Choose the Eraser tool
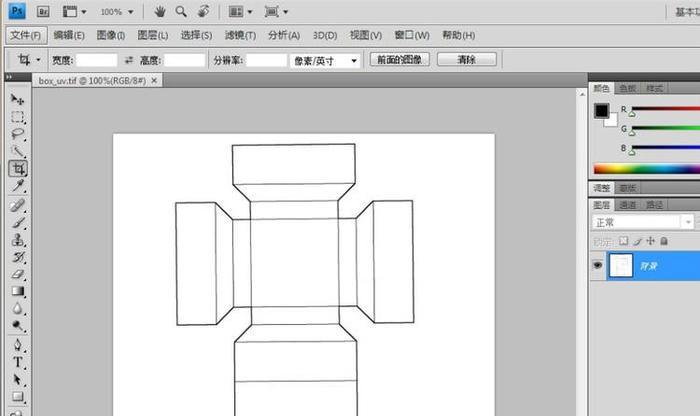The image size is (700, 416). (x=18, y=274)
